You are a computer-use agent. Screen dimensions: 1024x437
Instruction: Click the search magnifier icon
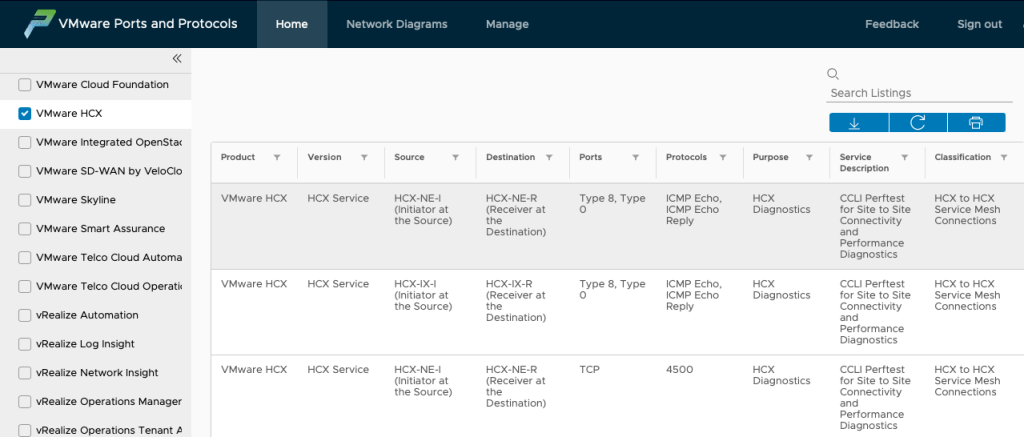click(833, 73)
